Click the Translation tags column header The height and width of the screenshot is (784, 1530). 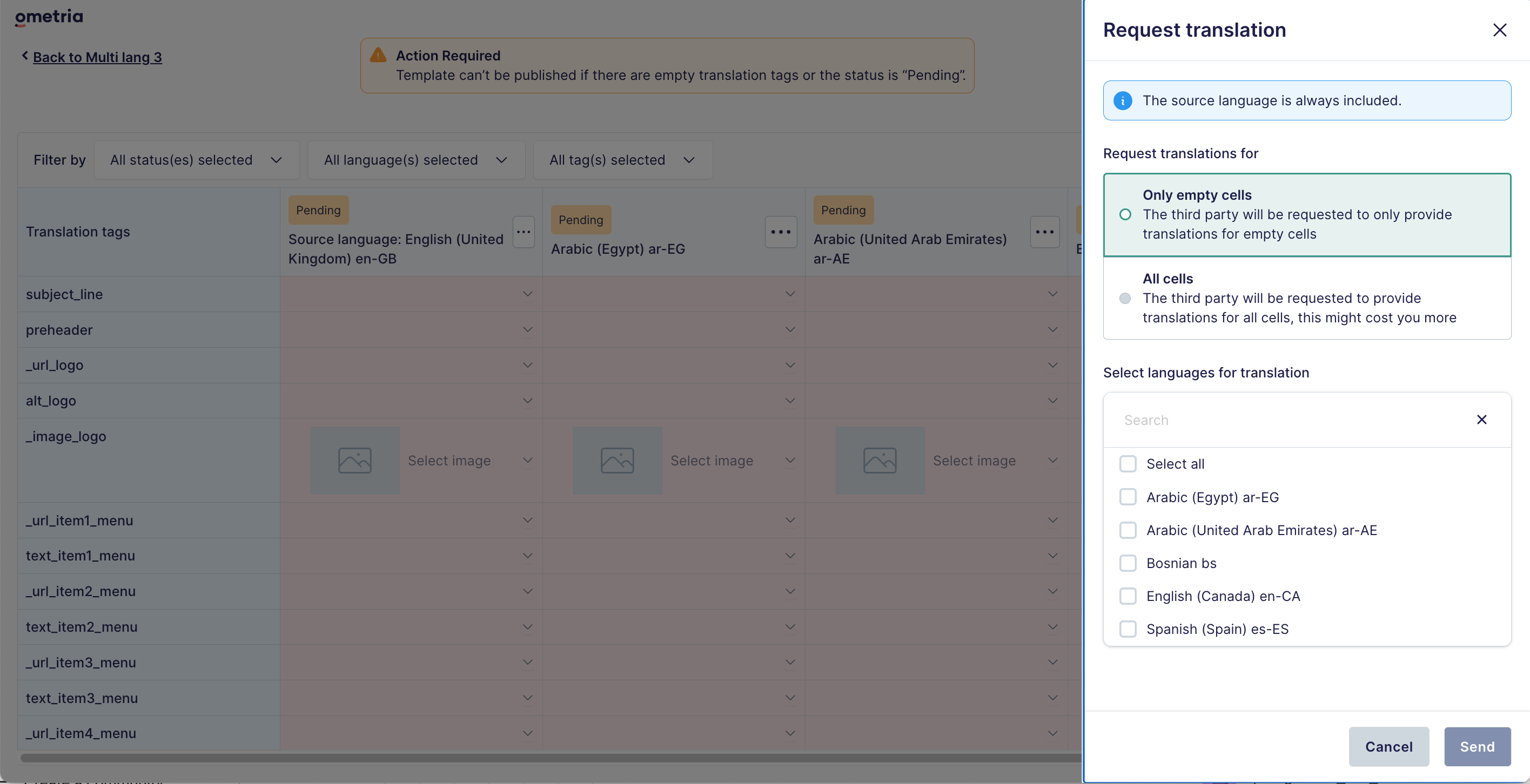[78, 232]
